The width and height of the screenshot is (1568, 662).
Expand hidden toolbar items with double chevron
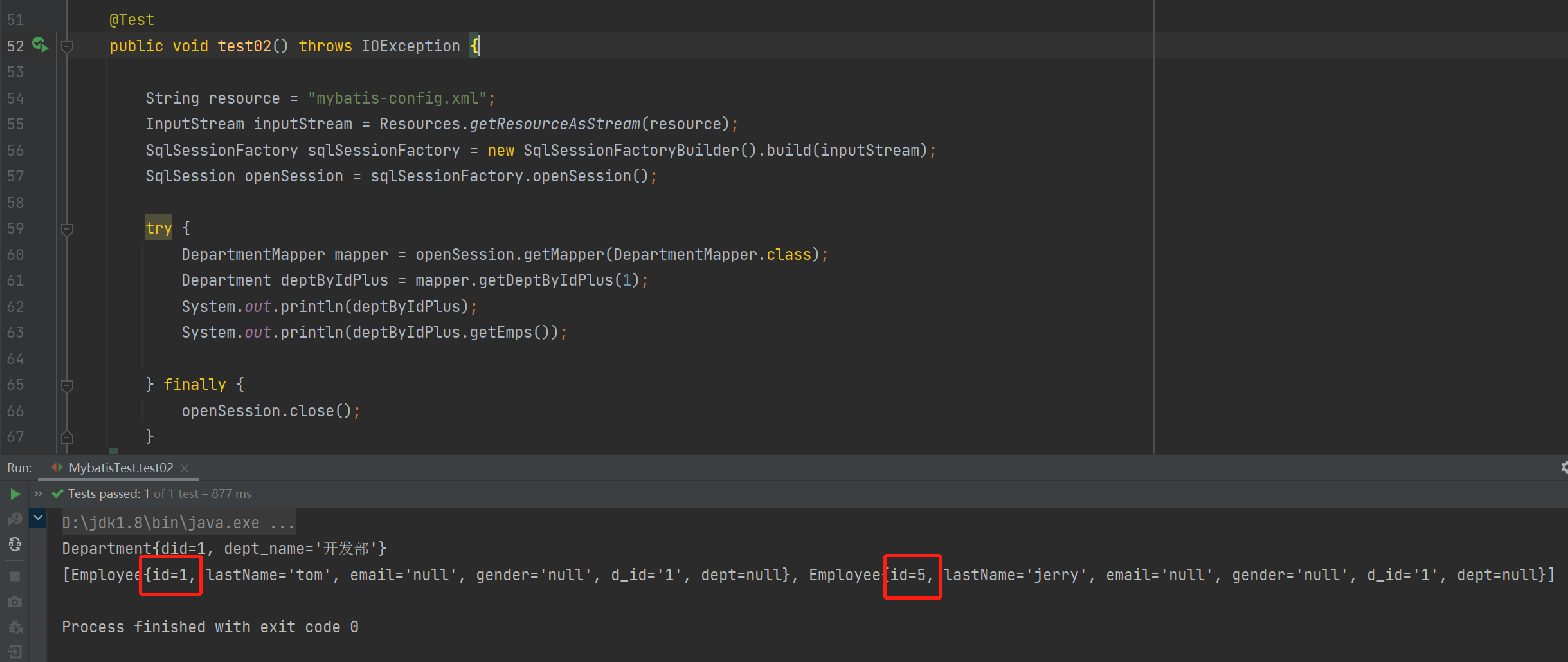(x=38, y=494)
